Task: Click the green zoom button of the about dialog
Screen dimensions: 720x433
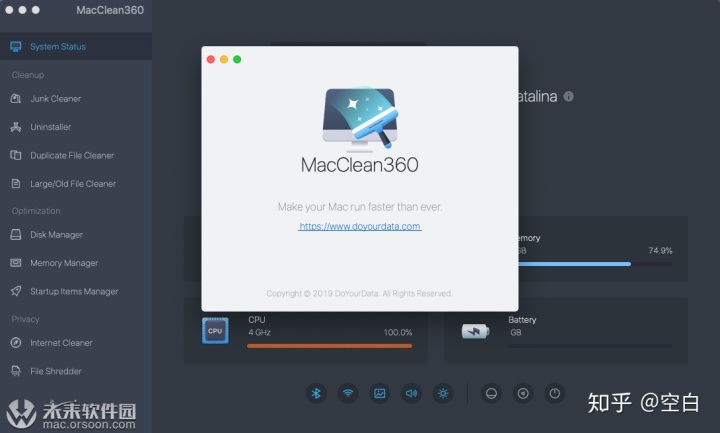Action: pos(237,59)
